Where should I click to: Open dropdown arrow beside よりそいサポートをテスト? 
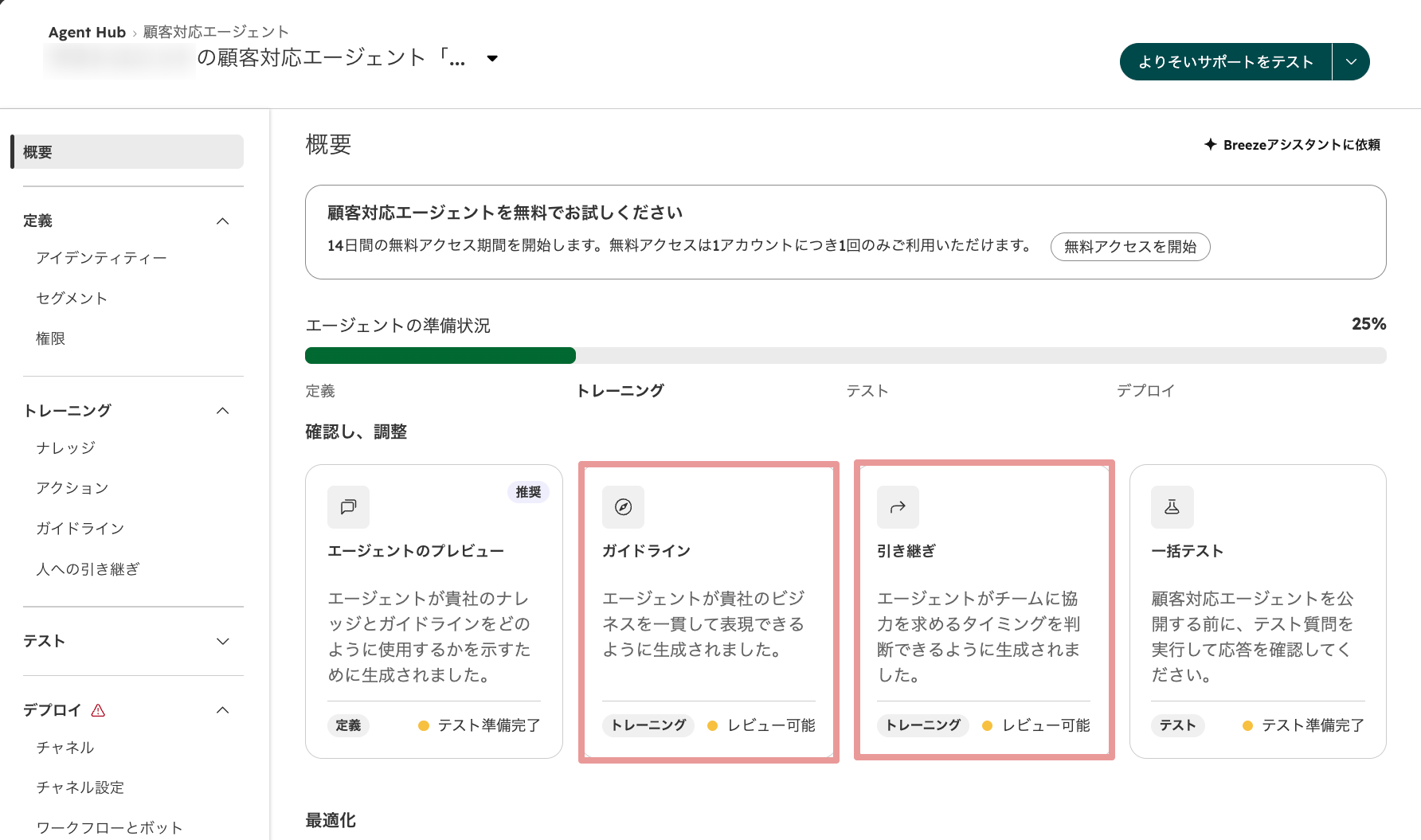pyautogui.click(x=1351, y=61)
